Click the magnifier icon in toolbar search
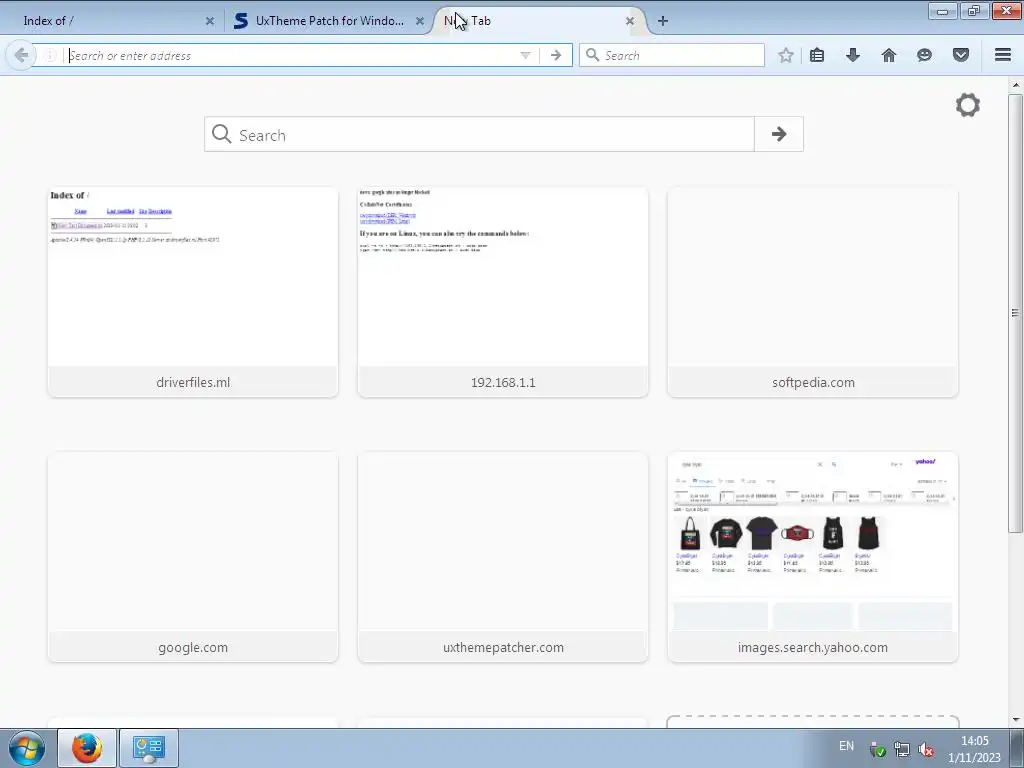 (592, 56)
